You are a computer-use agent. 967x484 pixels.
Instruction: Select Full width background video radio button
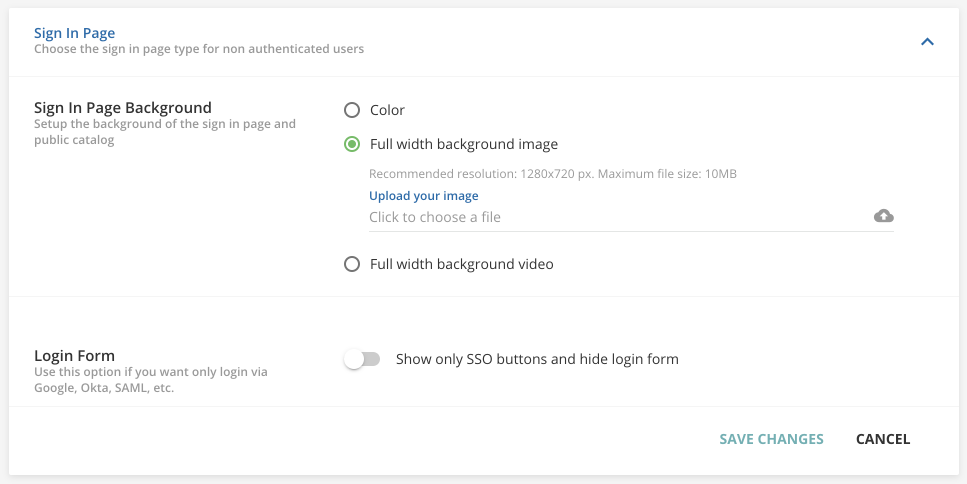click(x=352, y=264)
